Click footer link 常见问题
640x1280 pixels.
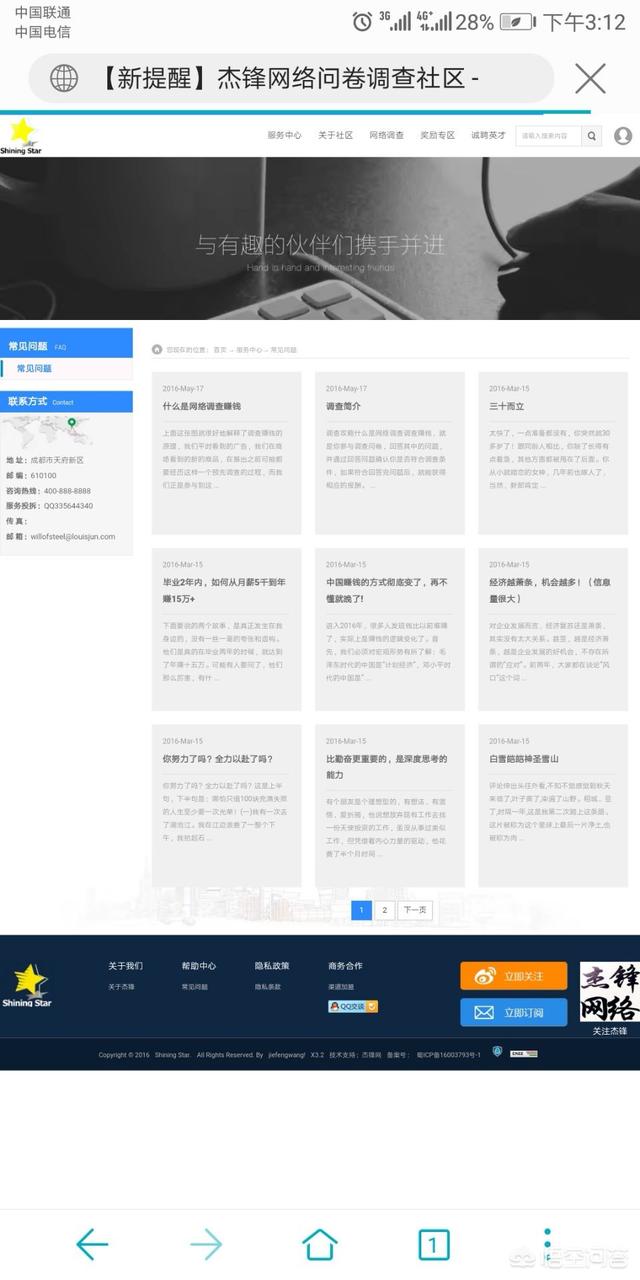click(195, 987)
